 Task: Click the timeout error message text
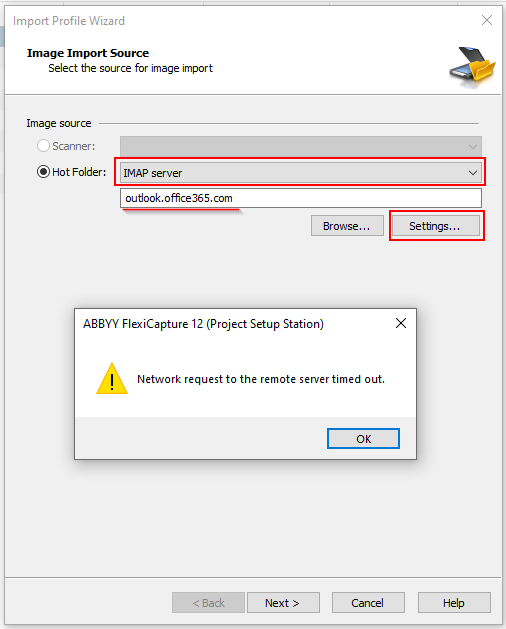tap(261, 379)
